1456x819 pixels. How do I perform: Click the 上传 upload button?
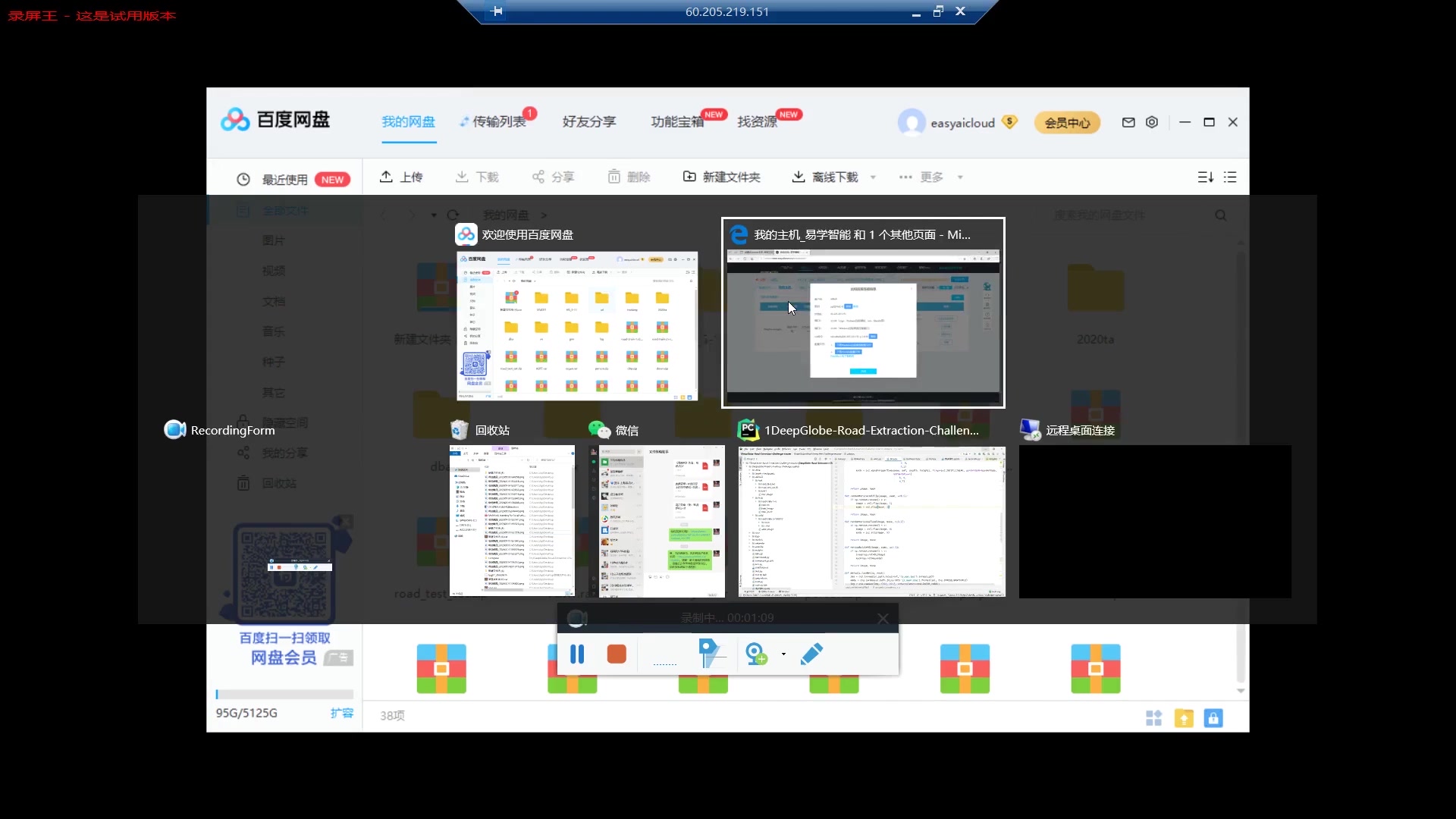[401, 177]
